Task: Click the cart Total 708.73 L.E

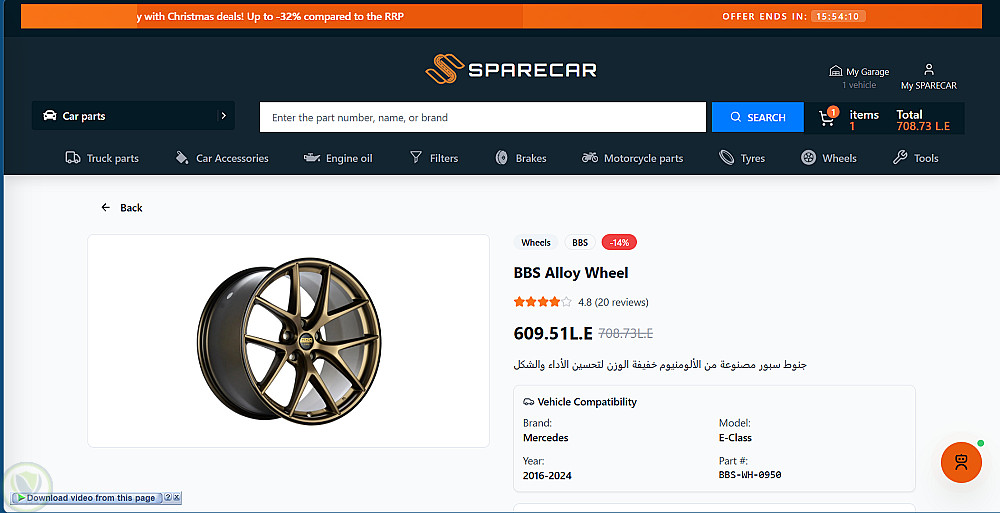Action: point(923,120)
